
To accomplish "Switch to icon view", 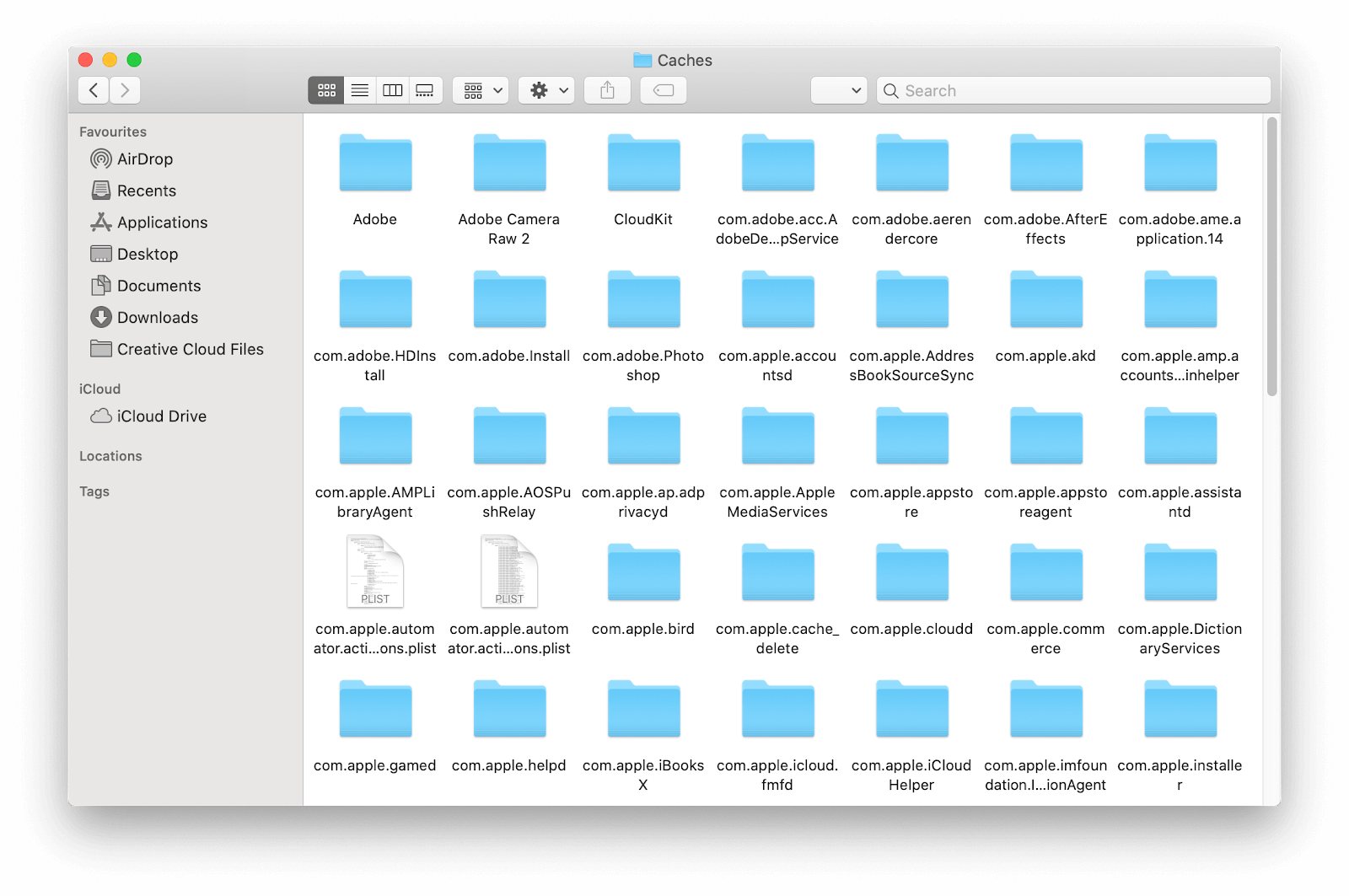I will pos(326,90).
